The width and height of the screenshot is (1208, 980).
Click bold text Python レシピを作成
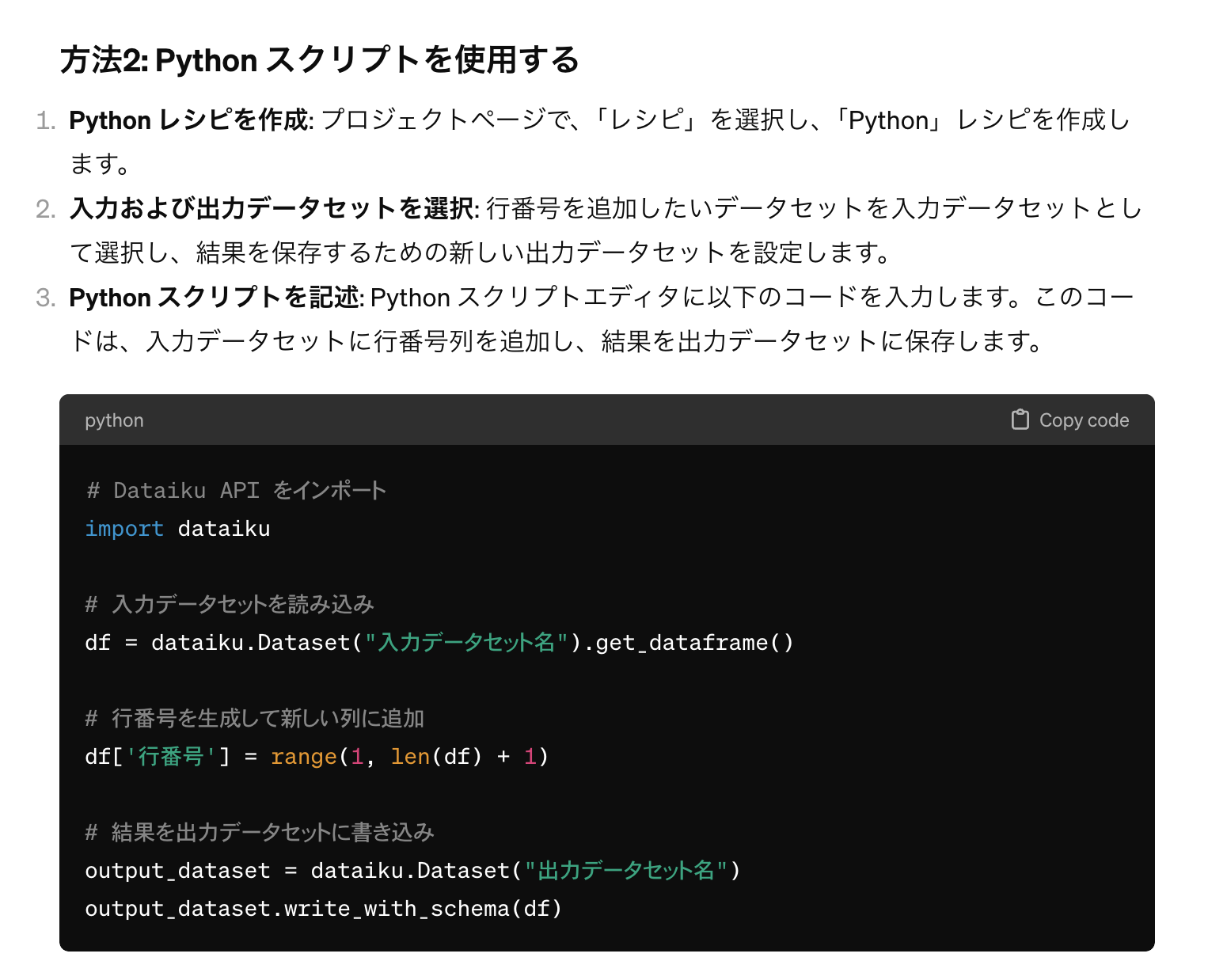click(190, 120)
